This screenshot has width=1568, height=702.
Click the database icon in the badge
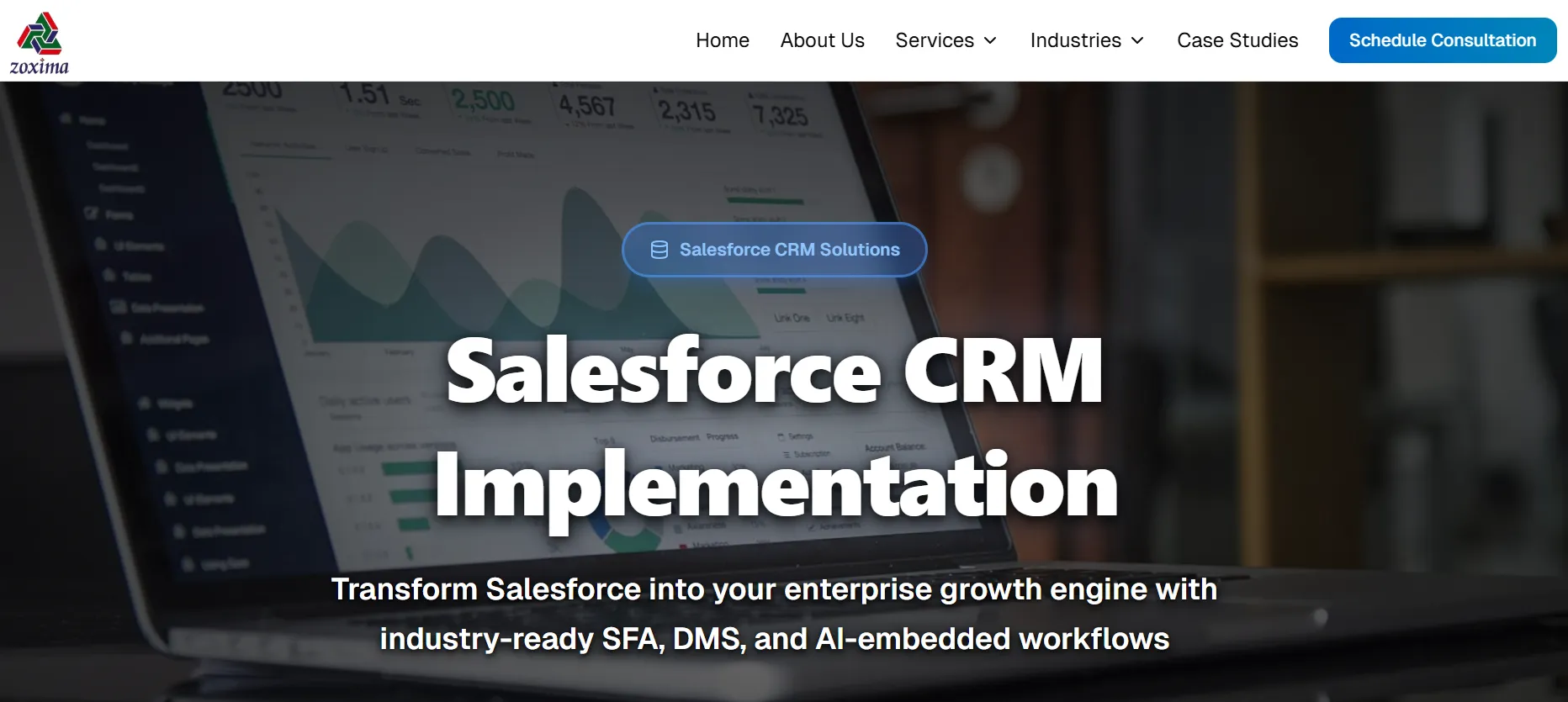coord(660,250)
